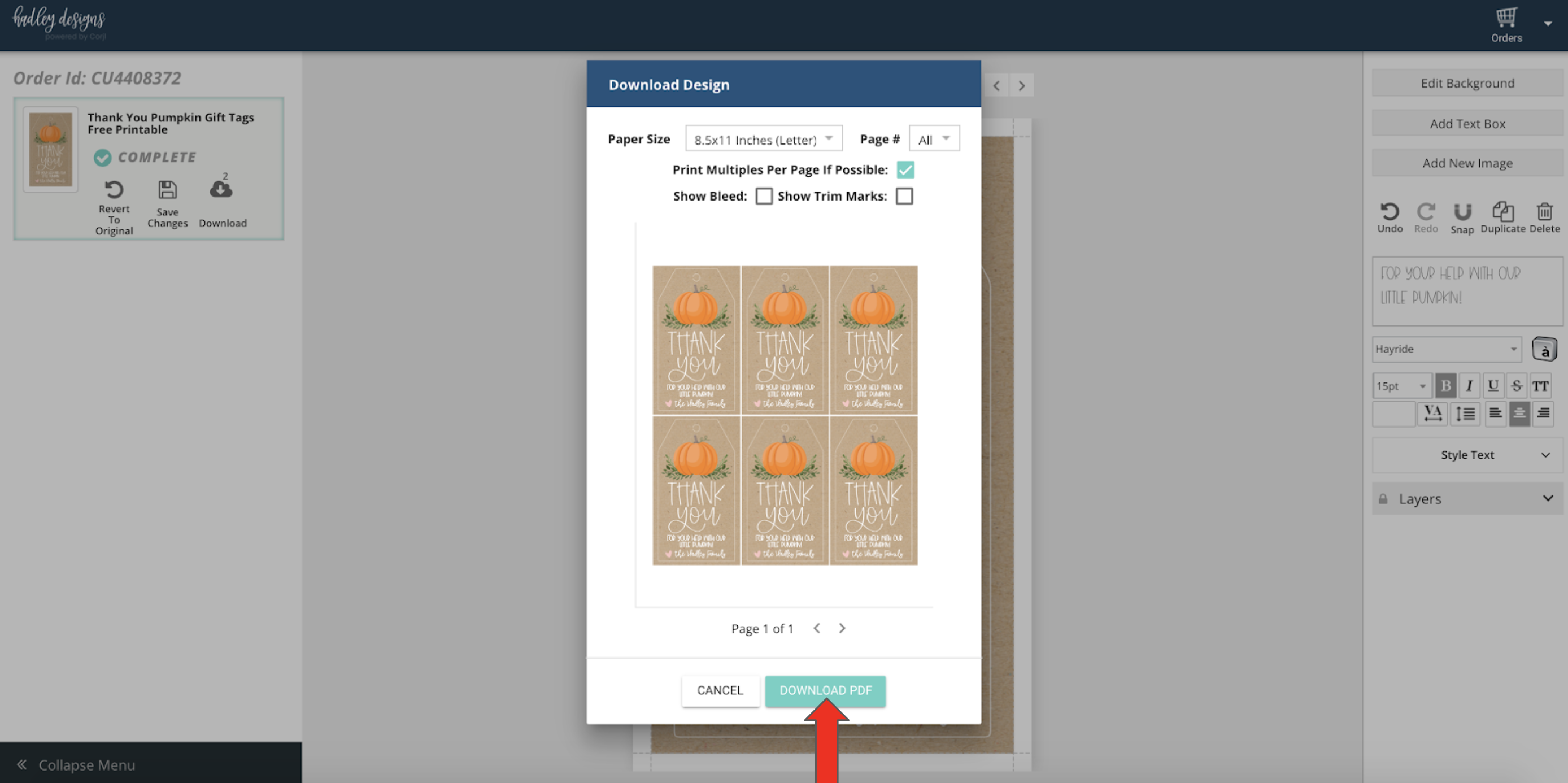Click the Undo arrow icon
1568x783 pixels.
[1389, 212]
